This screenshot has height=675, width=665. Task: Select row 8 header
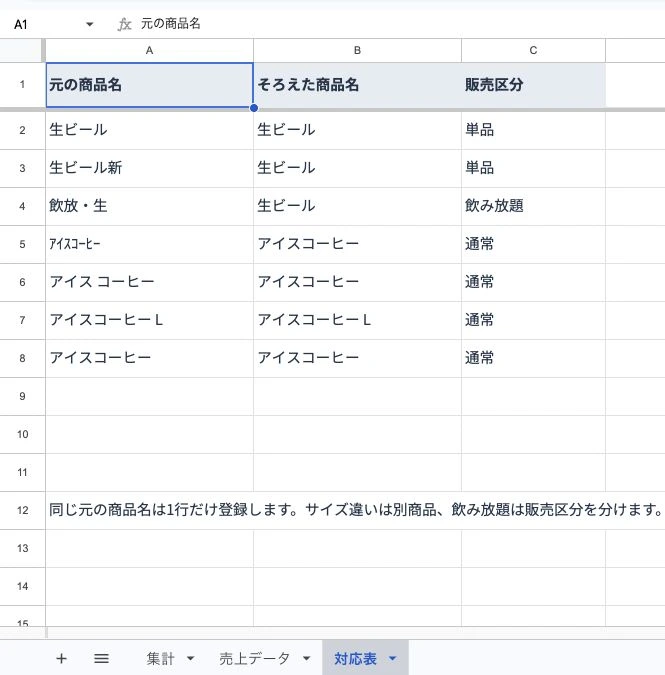click(22, 358)
